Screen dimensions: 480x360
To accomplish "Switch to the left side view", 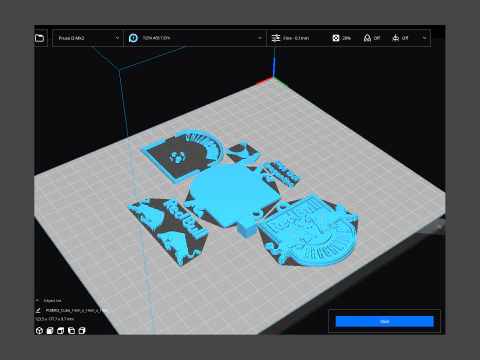I will pyautogui.click(x=71, y=331).
